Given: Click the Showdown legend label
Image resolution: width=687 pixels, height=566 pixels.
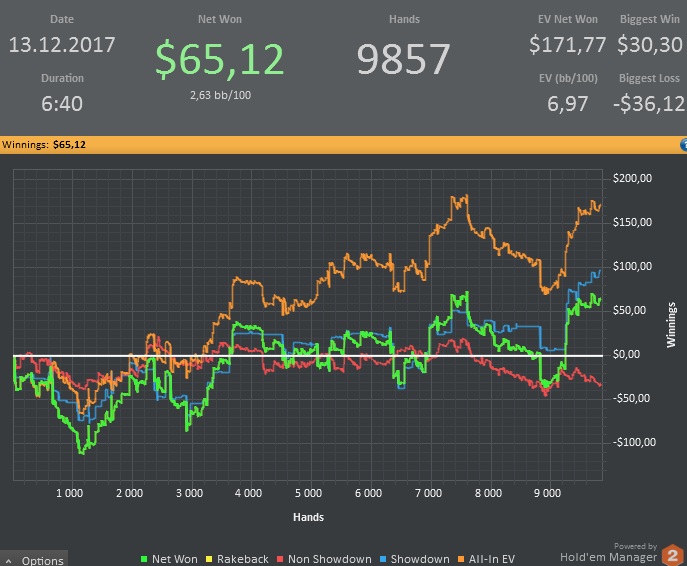Looking at the screenshot, I should pyautogui.click(x=420, y=559).
